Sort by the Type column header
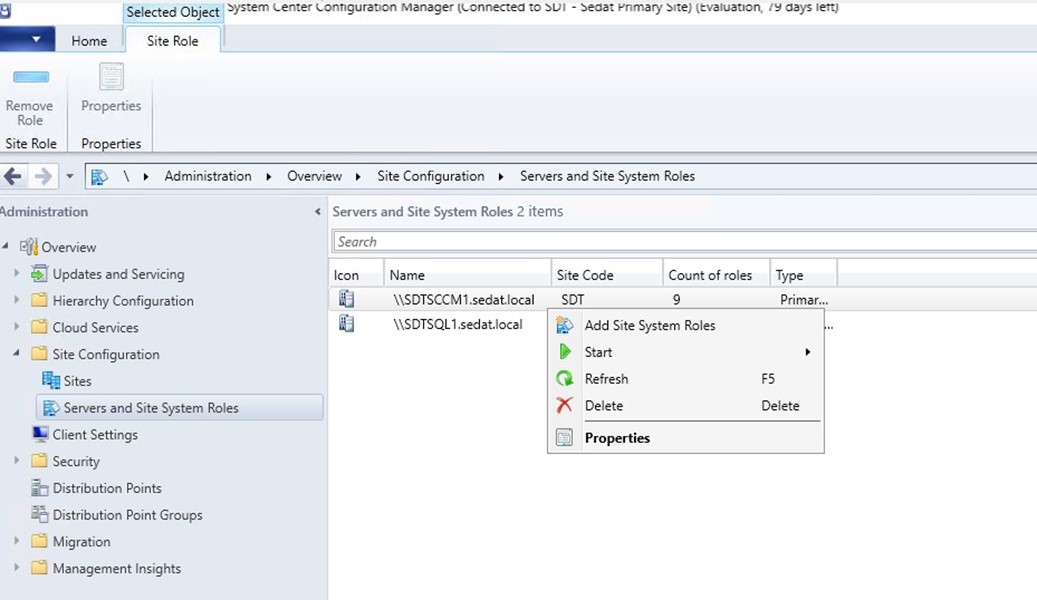1037x600 pixels. click(x=804, y=275)
